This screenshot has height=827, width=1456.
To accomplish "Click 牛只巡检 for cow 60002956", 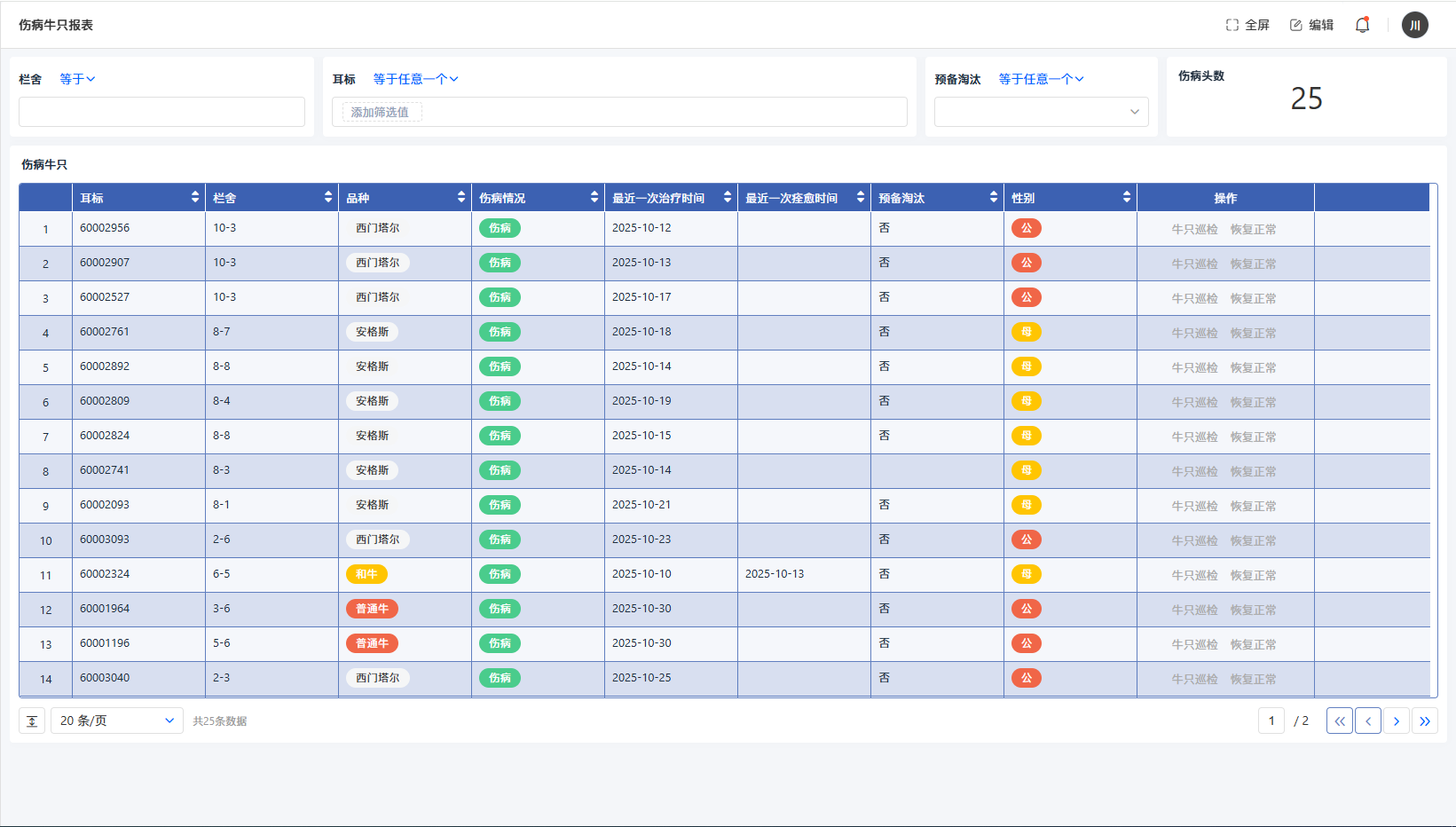I will click(x=1194, y=229).
